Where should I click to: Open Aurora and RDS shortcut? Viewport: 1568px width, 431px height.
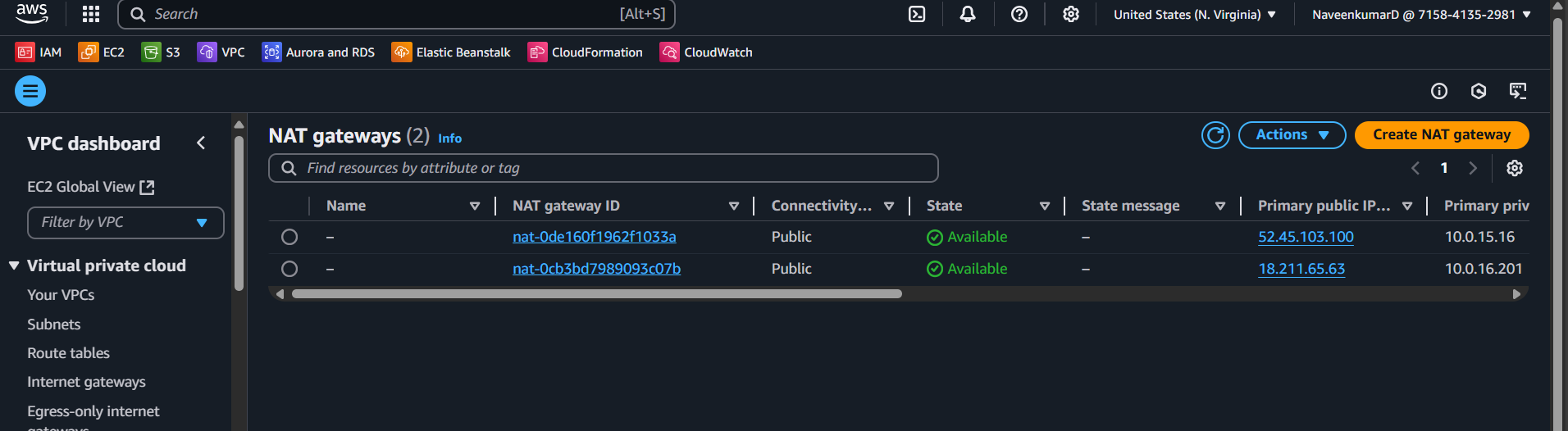coord(318,52)
